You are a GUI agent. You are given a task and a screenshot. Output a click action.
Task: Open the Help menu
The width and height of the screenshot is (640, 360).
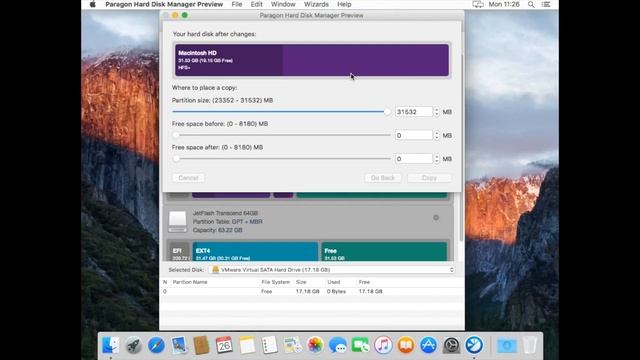(344, 4)
